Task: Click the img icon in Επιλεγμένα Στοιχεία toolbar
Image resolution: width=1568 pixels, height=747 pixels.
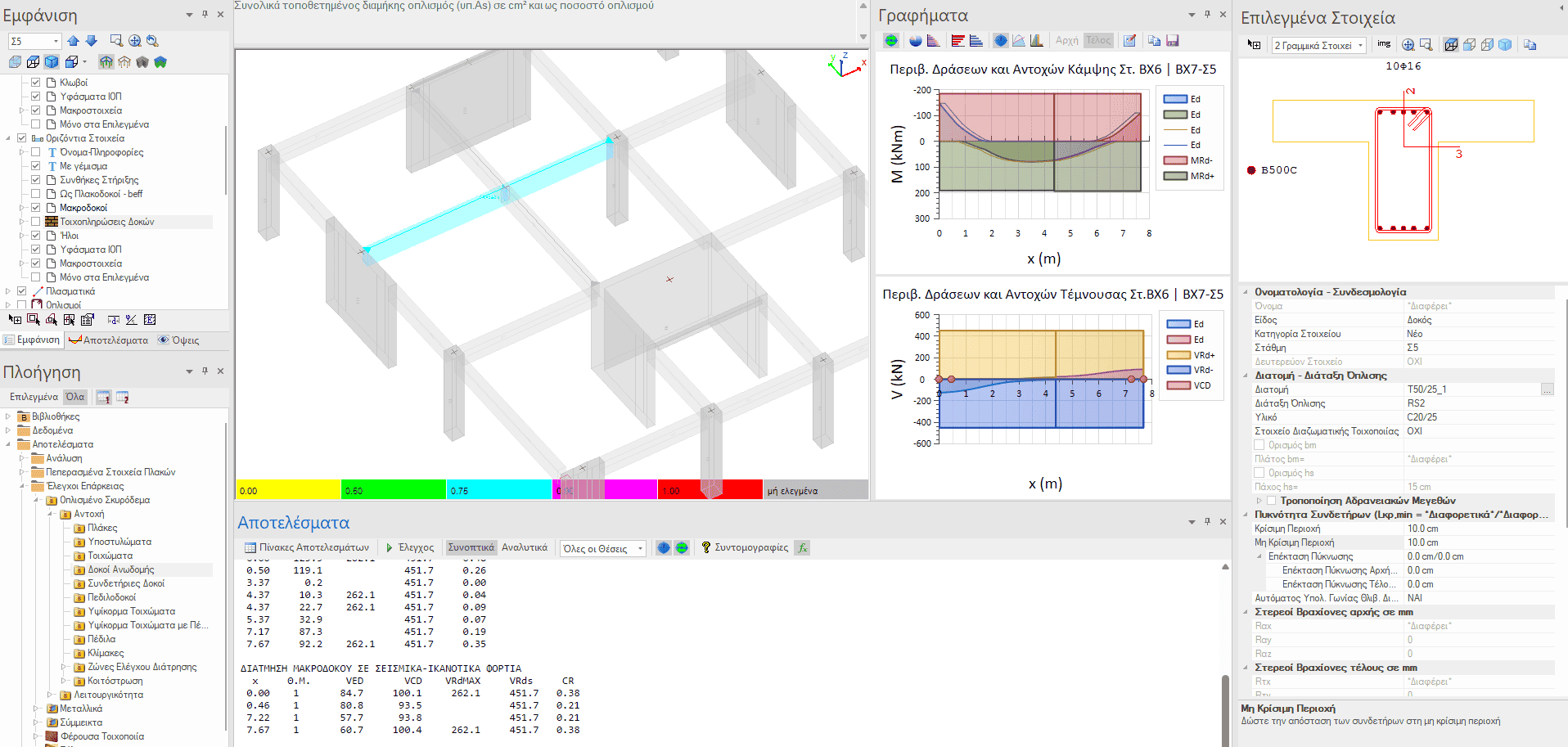Action: pos(1384,45)
